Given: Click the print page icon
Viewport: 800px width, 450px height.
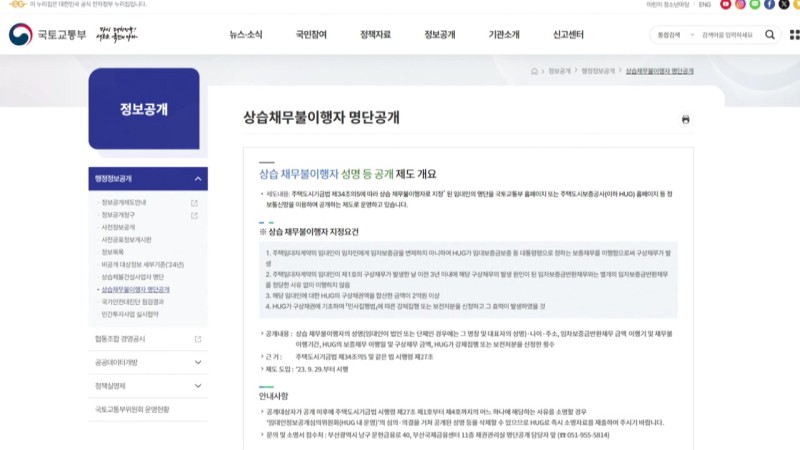Looking at the screenshot, I should 685,119.
